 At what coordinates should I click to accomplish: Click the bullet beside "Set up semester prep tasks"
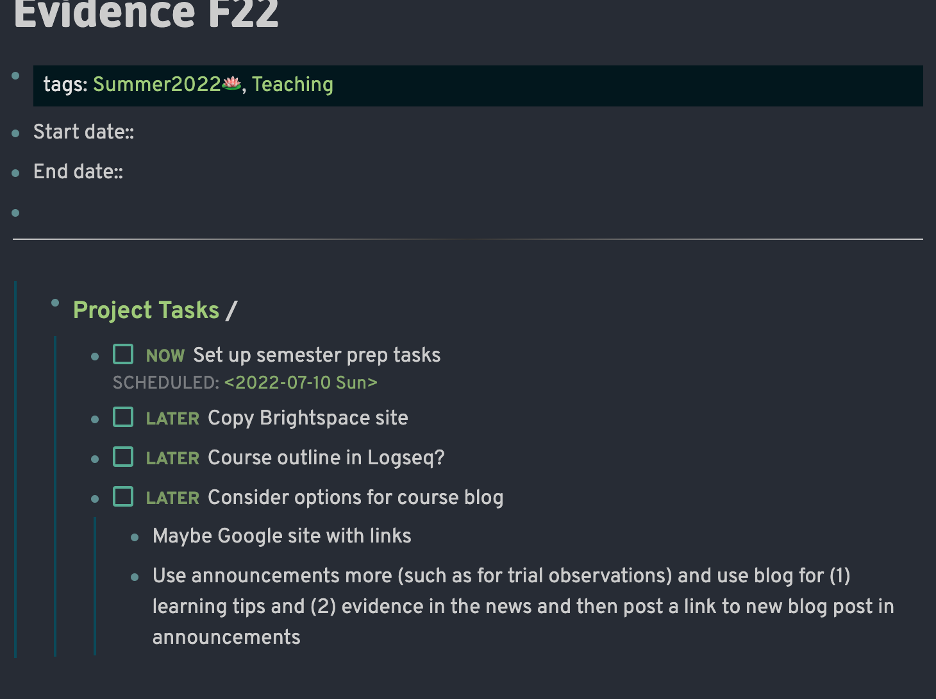pos(95,356)
